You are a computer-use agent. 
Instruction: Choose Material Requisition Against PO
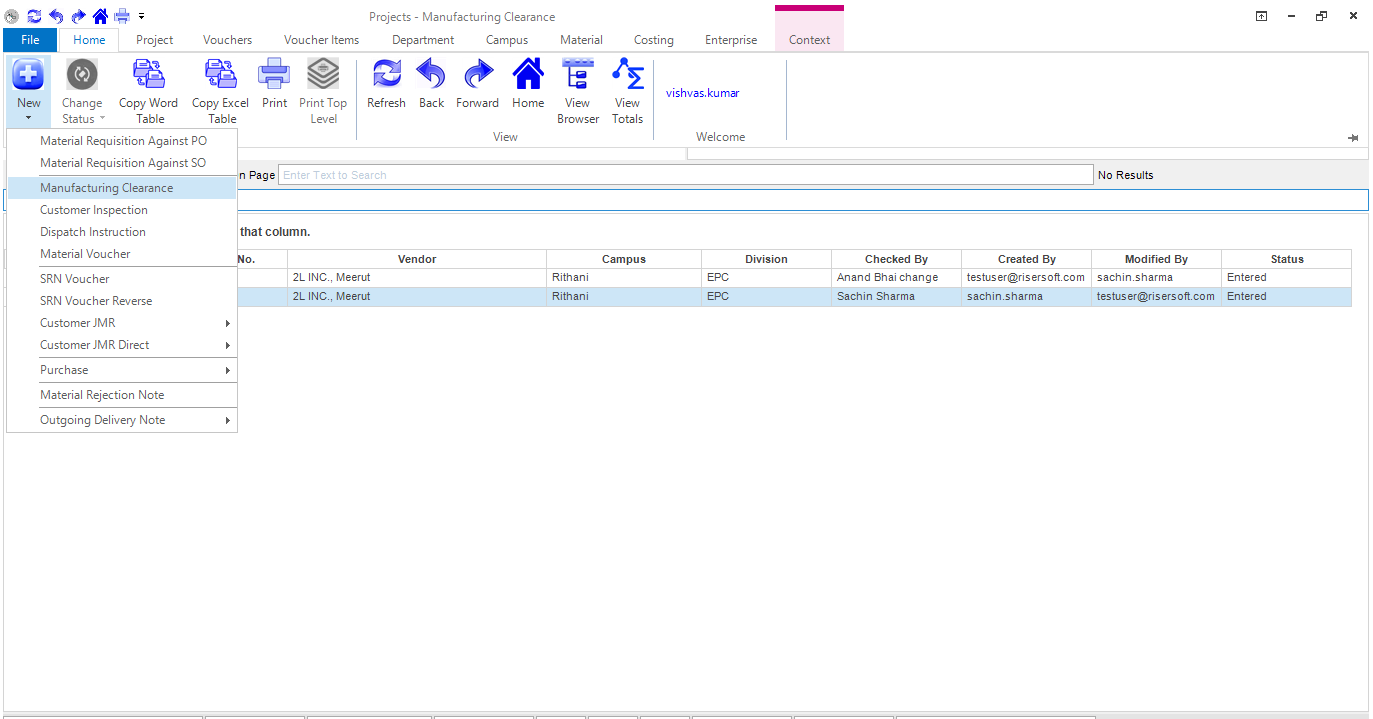click(122, 141)
